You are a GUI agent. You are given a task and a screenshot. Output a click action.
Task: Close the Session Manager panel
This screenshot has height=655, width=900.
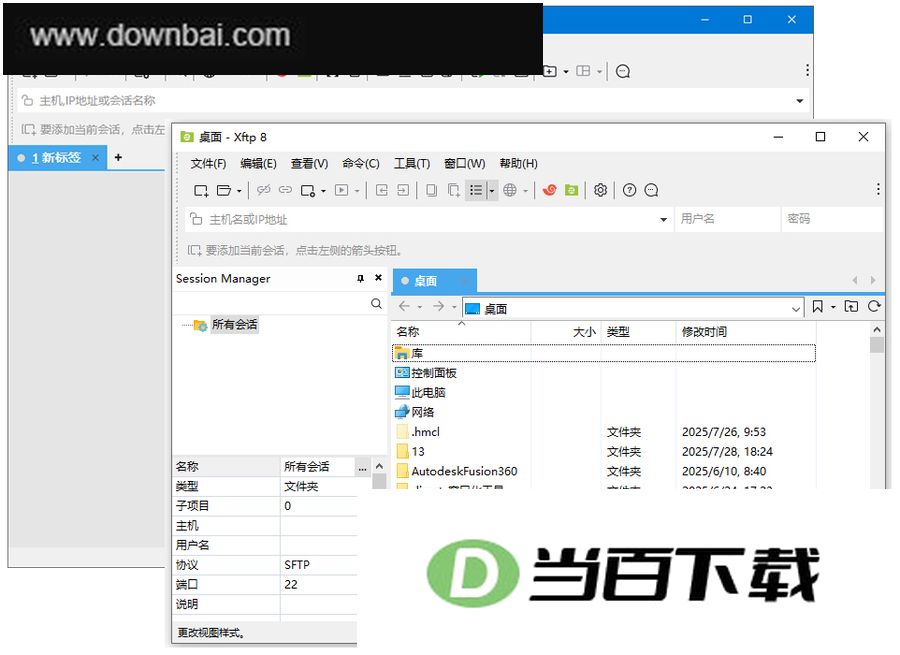378,278
